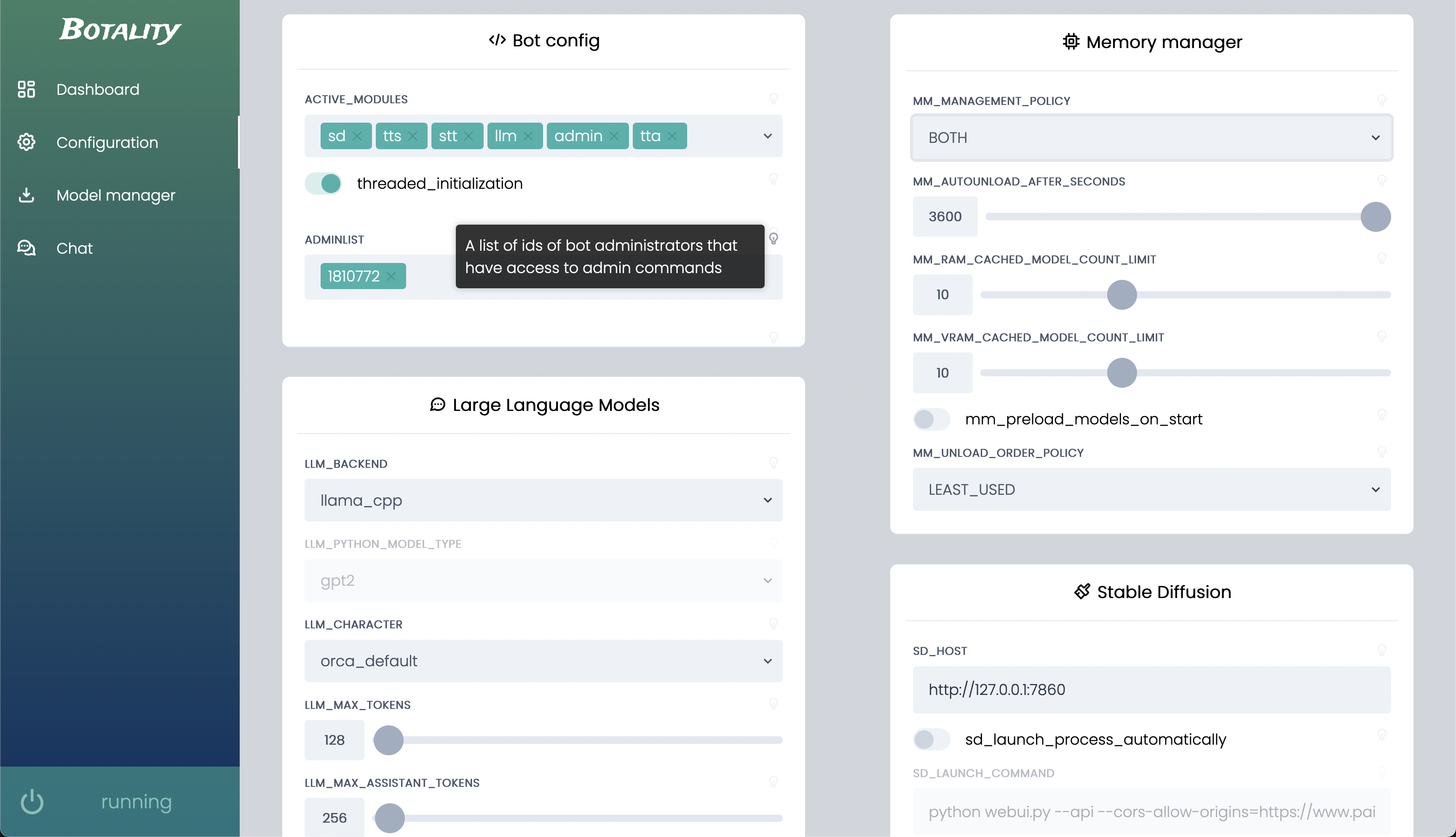Click the ADMINLIST lightbulb hint icon
The width and height of the screenshot is (1456, 837).
point(773,238)
